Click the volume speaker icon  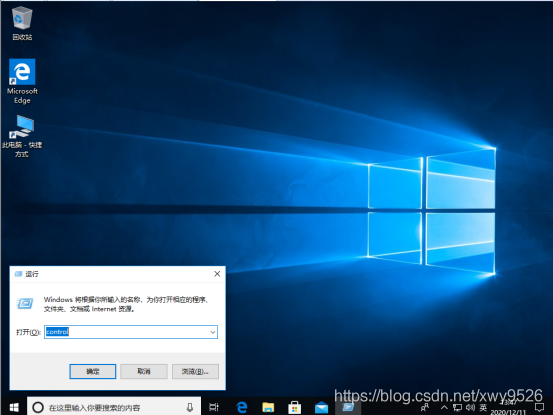pos(470,408)
